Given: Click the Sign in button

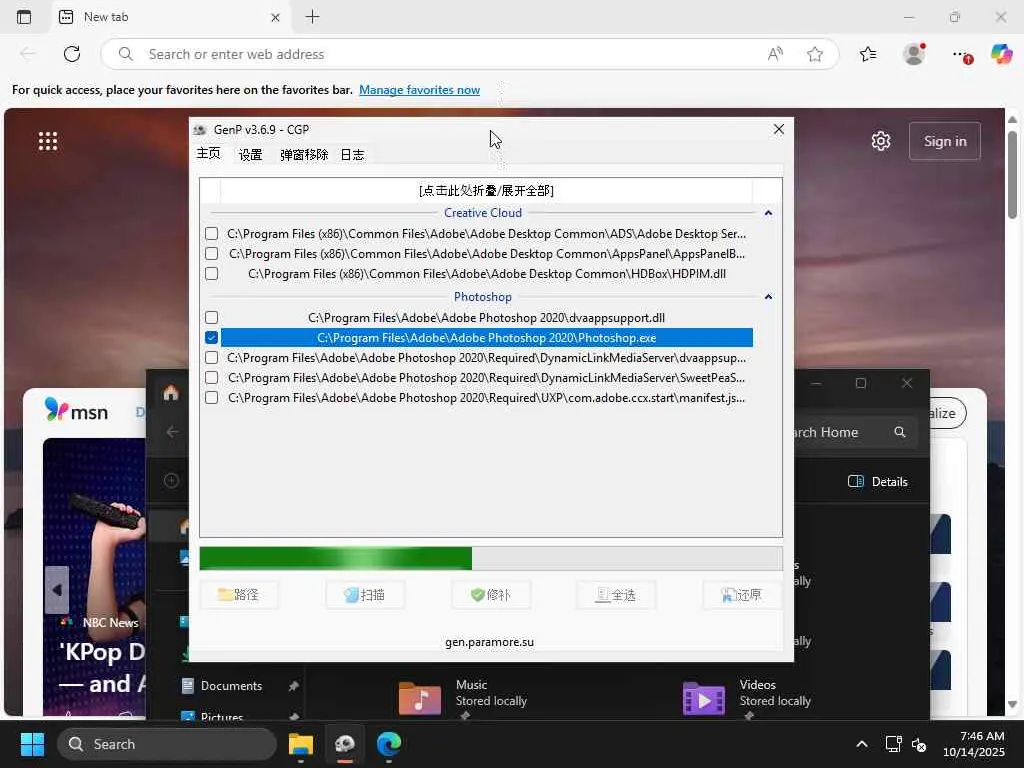Looking at the screenshot, I should [x=944, y=141].
